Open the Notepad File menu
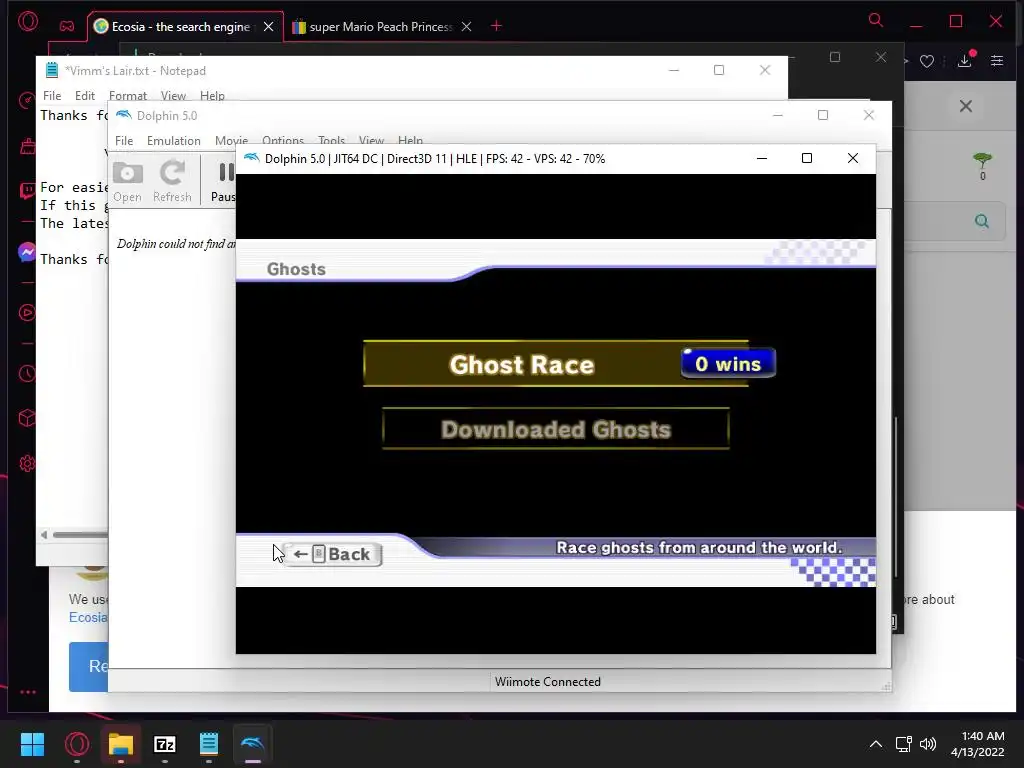Screen dimensions: 1024x768 [52, 96]
